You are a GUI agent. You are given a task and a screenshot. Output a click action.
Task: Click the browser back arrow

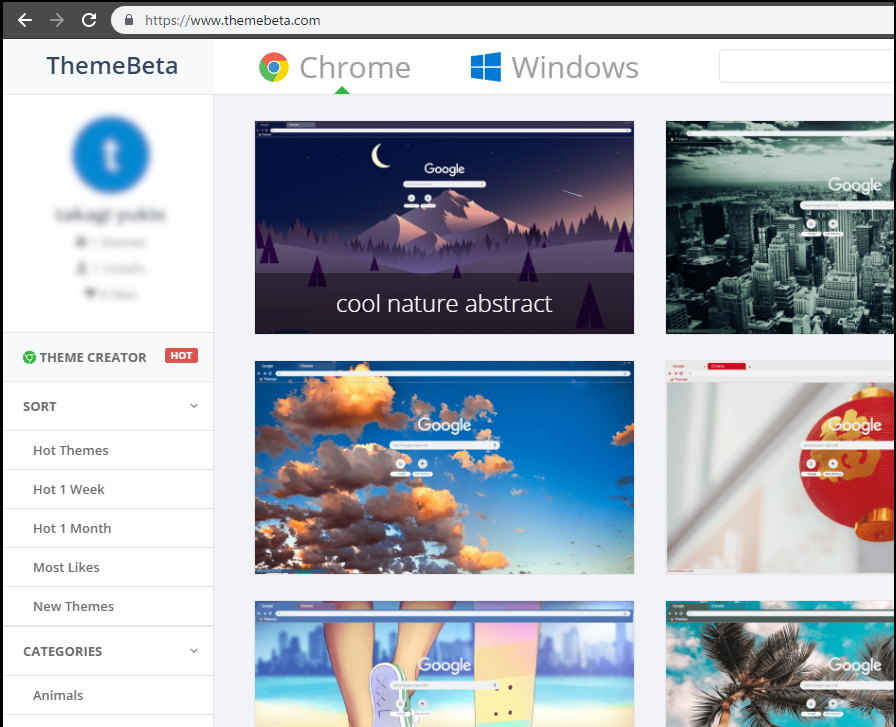click(25, 21)
